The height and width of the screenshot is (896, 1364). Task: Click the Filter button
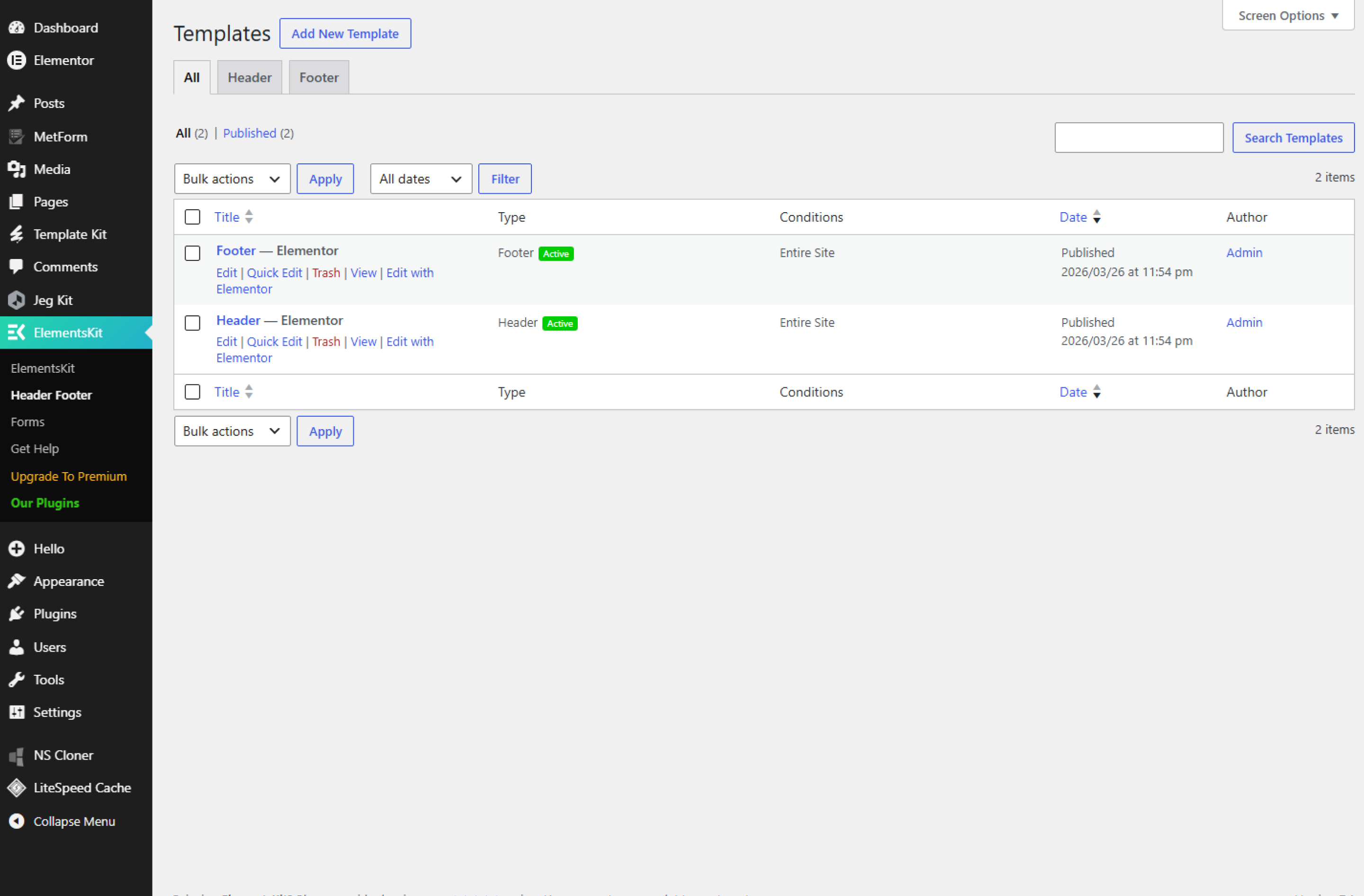coord(505,179)
